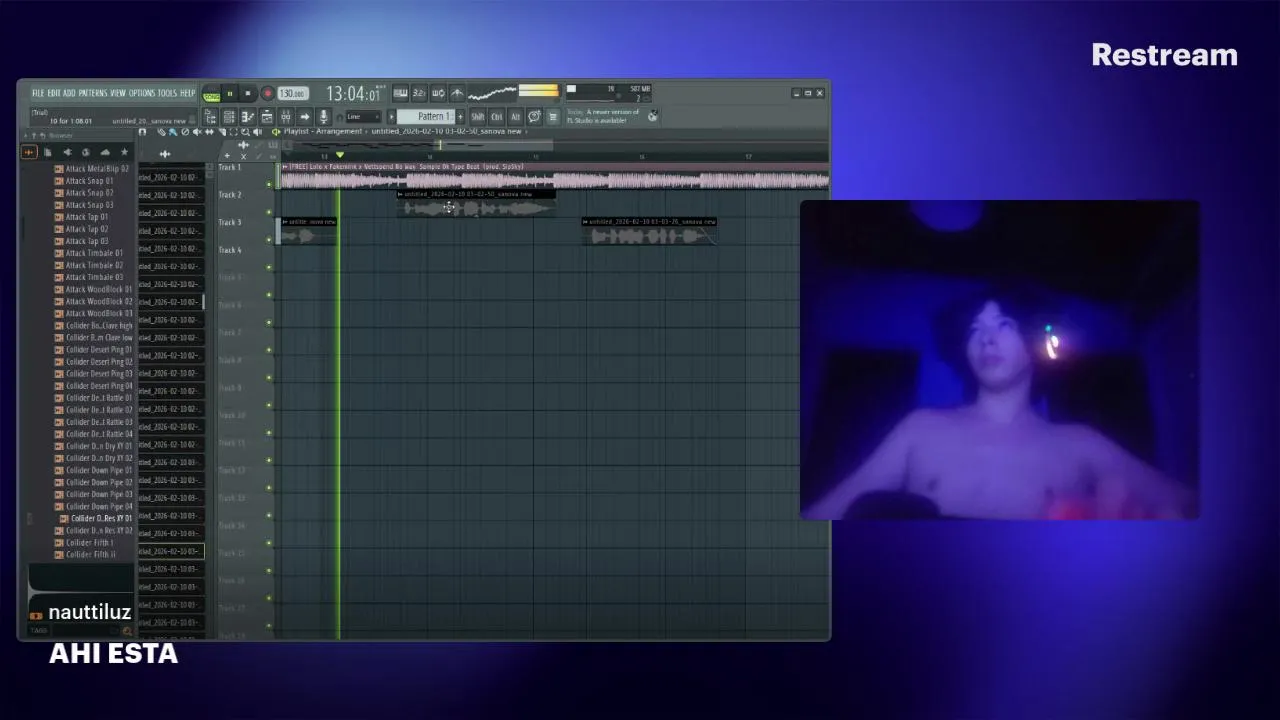Select browser 'All' tab icon
The height and width of the screenshot is (720, 1280).
click(28, 152)
